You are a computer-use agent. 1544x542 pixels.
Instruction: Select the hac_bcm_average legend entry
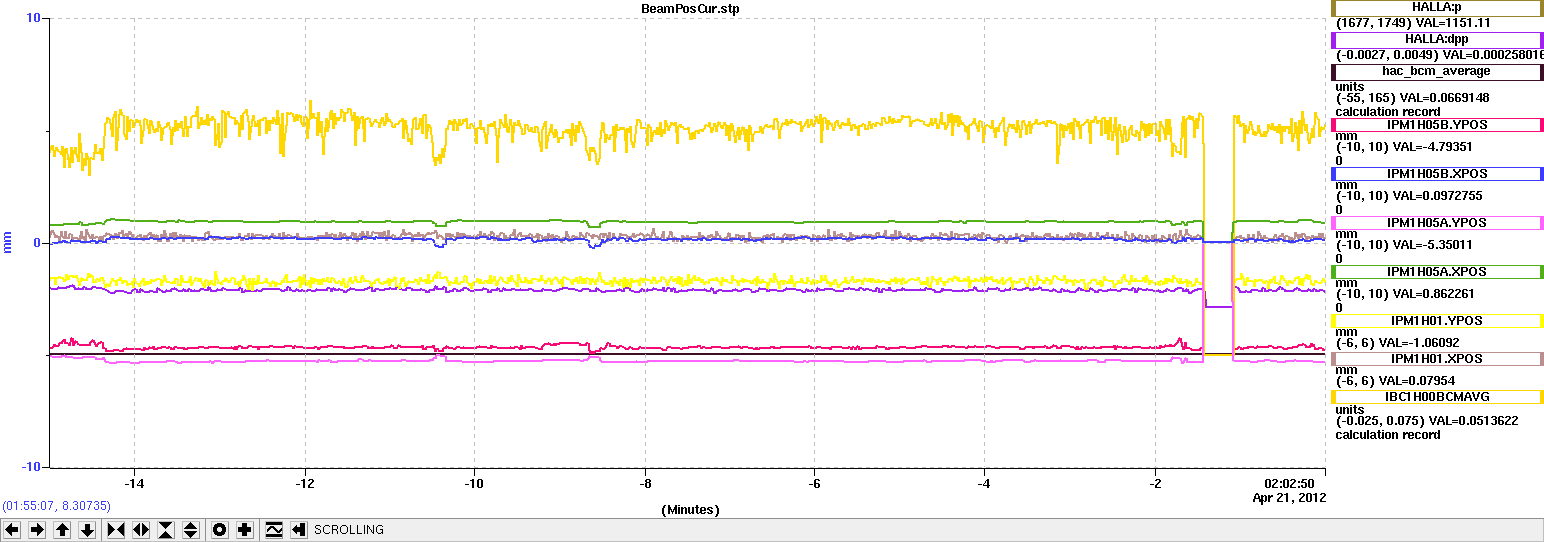click(1437, 72)
